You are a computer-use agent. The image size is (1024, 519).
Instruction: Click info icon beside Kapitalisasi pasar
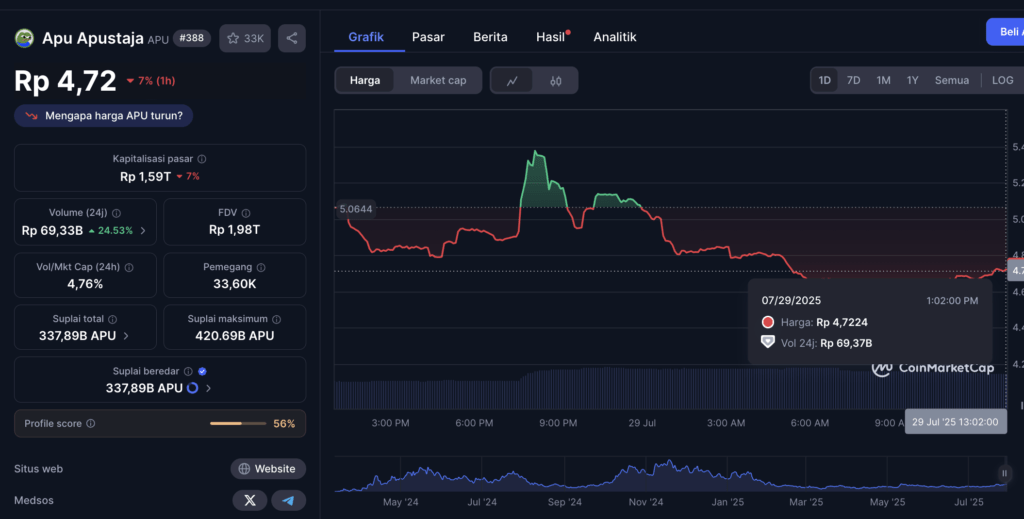tap(202, 159)
